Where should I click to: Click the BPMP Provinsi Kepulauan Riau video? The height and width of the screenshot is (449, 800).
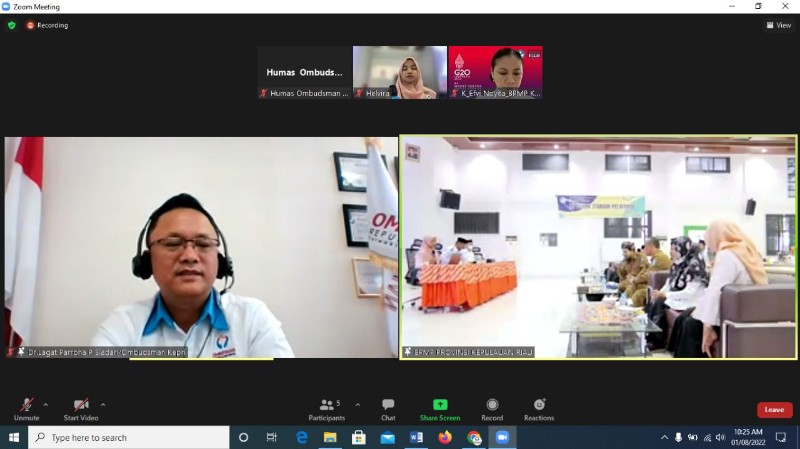(598, 247)
